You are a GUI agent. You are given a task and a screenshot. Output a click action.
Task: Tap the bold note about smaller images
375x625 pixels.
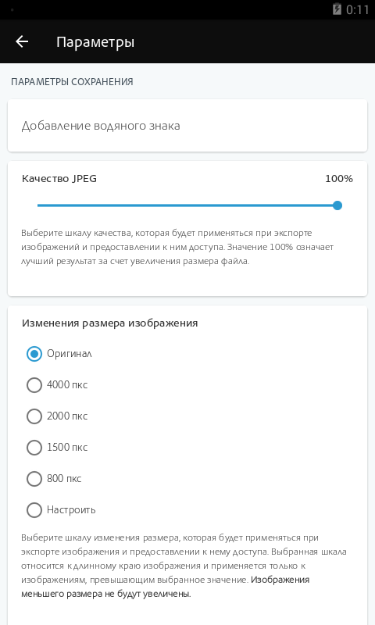pos(165,587)
